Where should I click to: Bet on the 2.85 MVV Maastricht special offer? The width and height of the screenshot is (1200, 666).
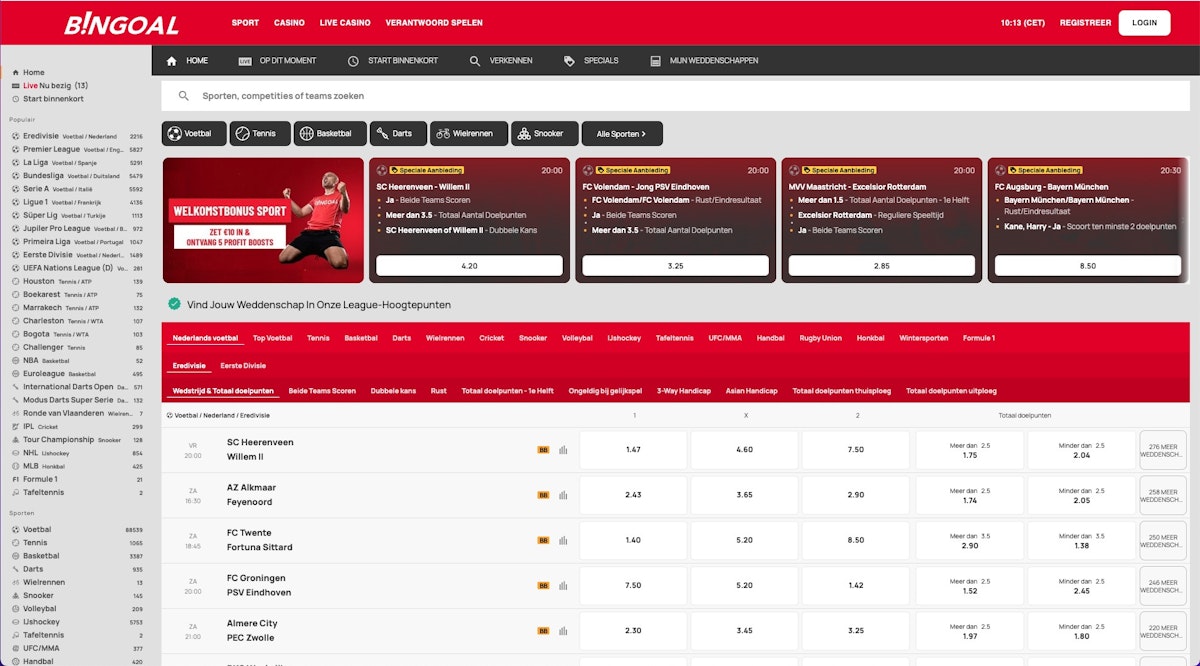coord(881,266)
